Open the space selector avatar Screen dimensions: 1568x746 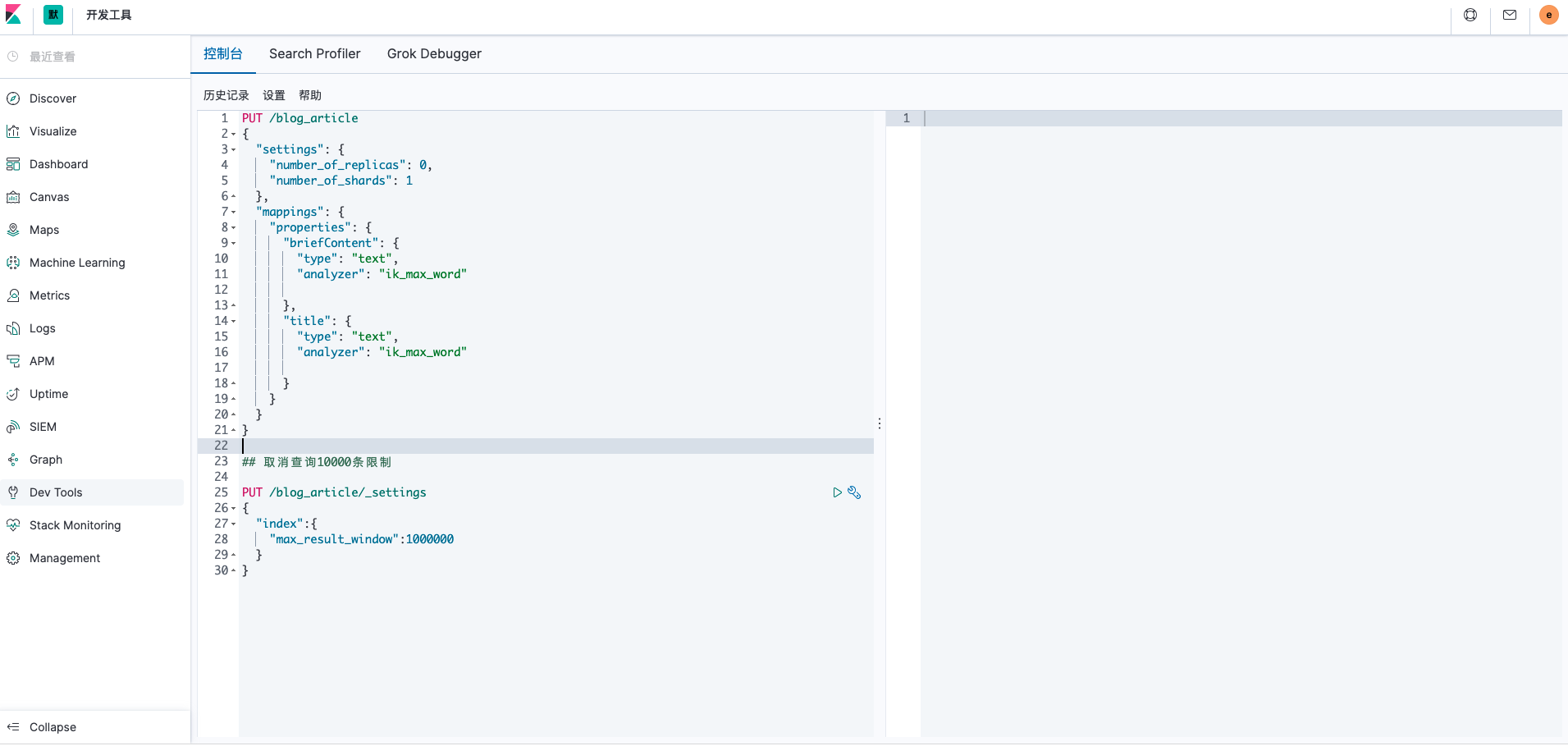click(x=53, y=15)
